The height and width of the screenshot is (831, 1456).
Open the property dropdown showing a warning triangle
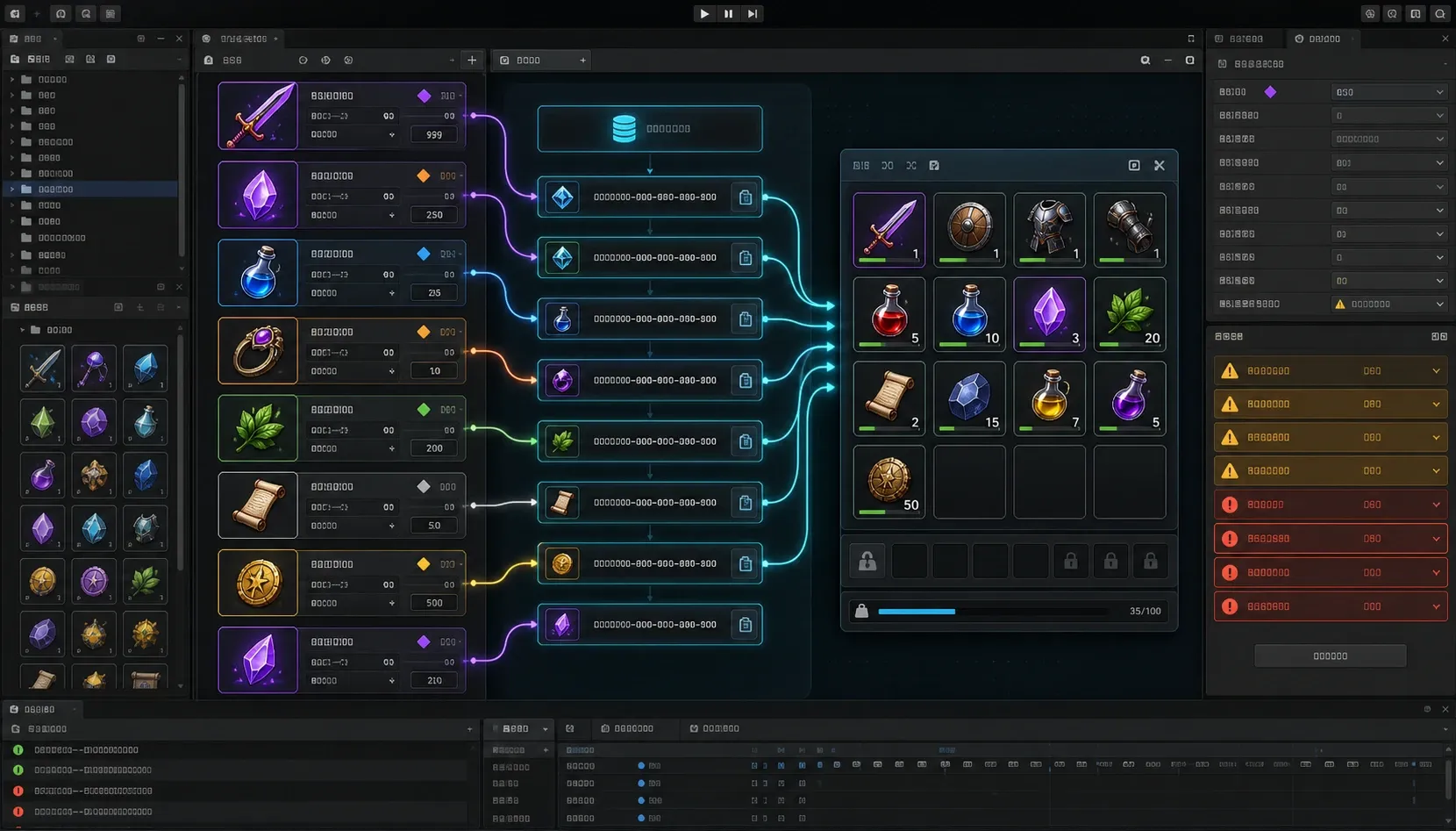pos(1388,304)
